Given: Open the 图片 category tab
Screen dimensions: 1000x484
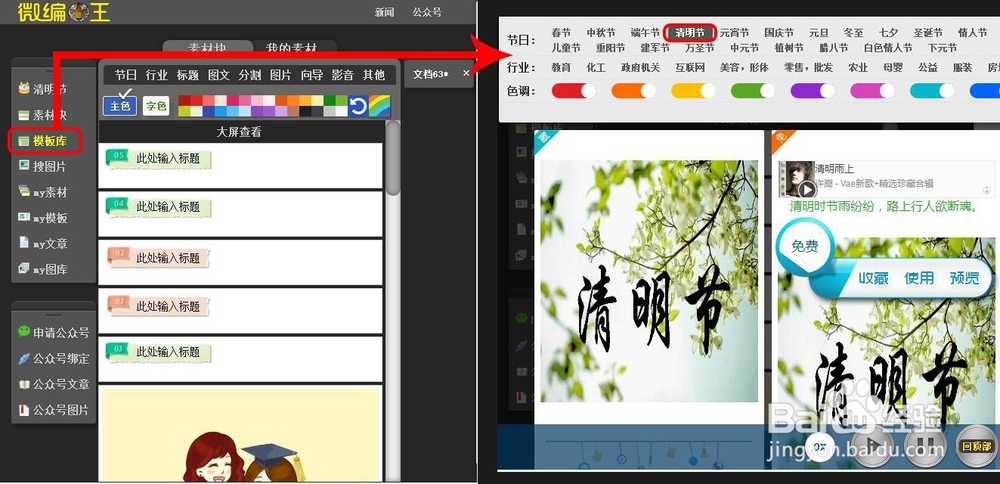Looking at the screenshot, I should tap(281, 75).
